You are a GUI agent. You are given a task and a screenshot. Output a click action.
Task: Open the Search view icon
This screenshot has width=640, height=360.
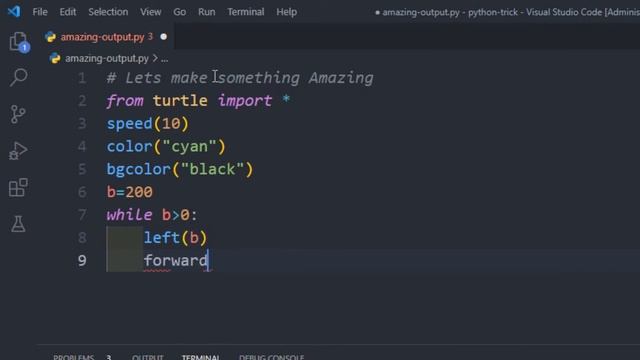tap(18, 77)
